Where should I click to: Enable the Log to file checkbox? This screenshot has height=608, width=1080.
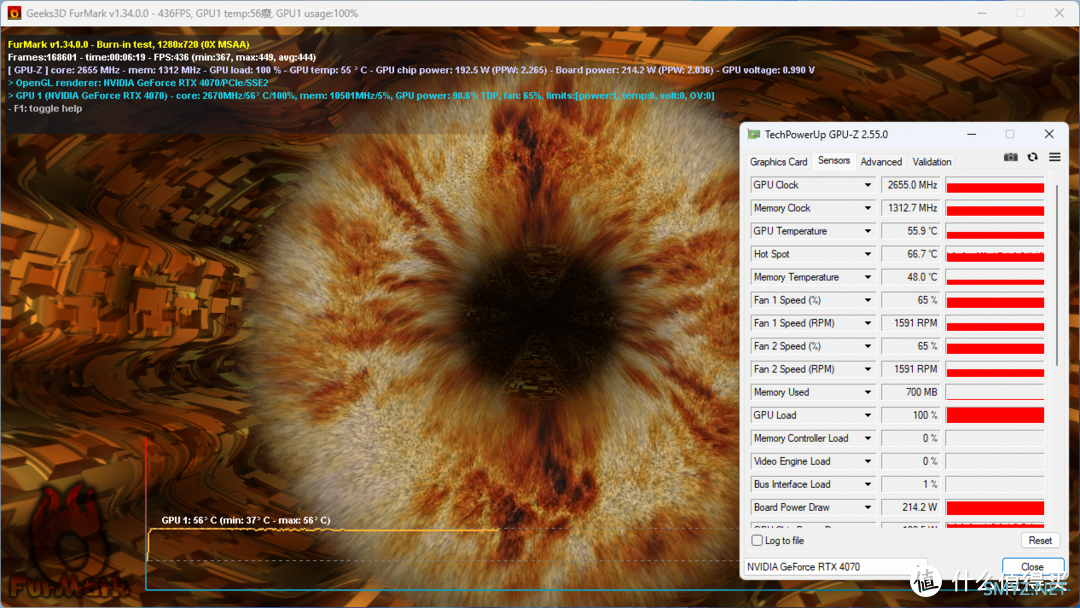757,541
